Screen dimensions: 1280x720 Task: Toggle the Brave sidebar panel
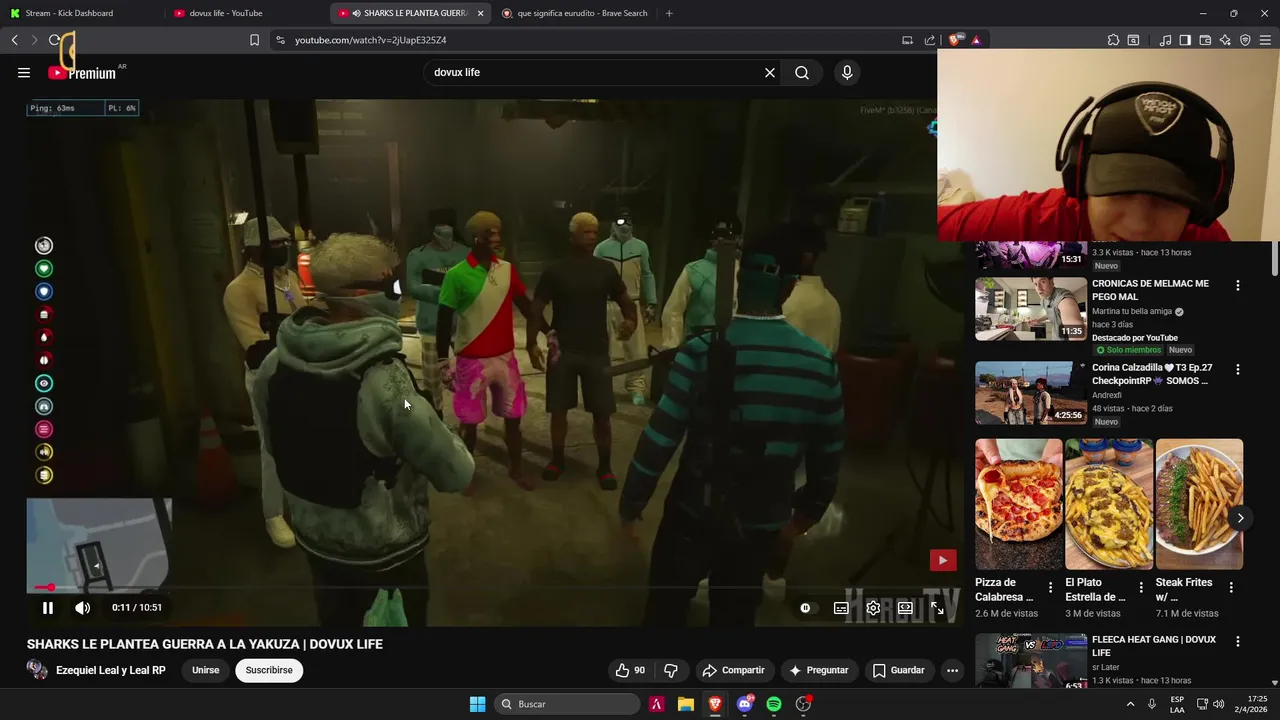pyautogui.click(x=1185, y=40)
